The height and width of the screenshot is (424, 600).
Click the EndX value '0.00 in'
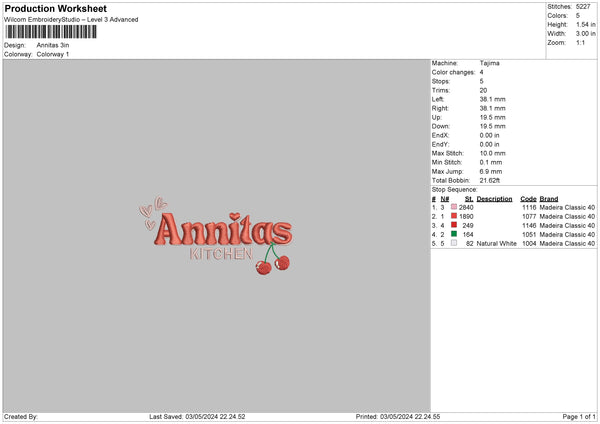pyautogui.click(x=489, y=135)
